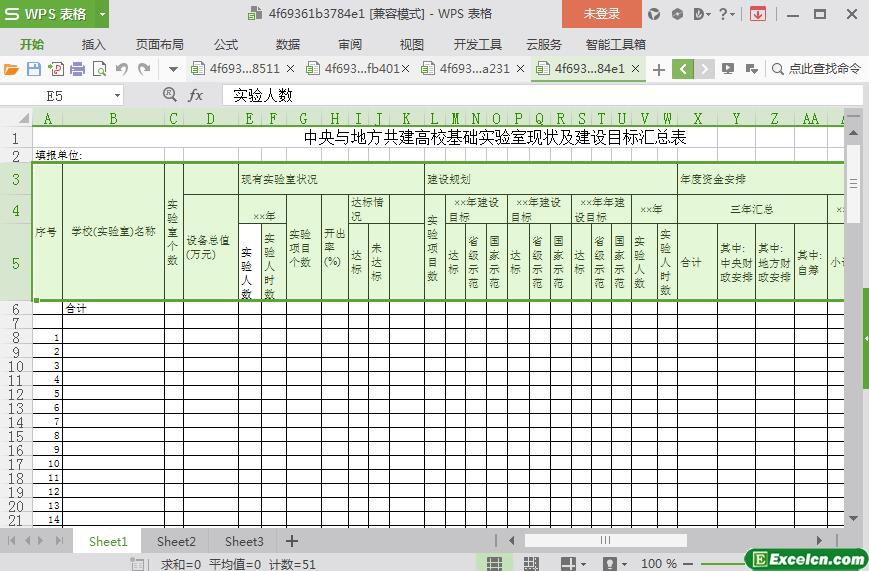Open the WPS 表格 application menu dropdown

click(103, 14)
